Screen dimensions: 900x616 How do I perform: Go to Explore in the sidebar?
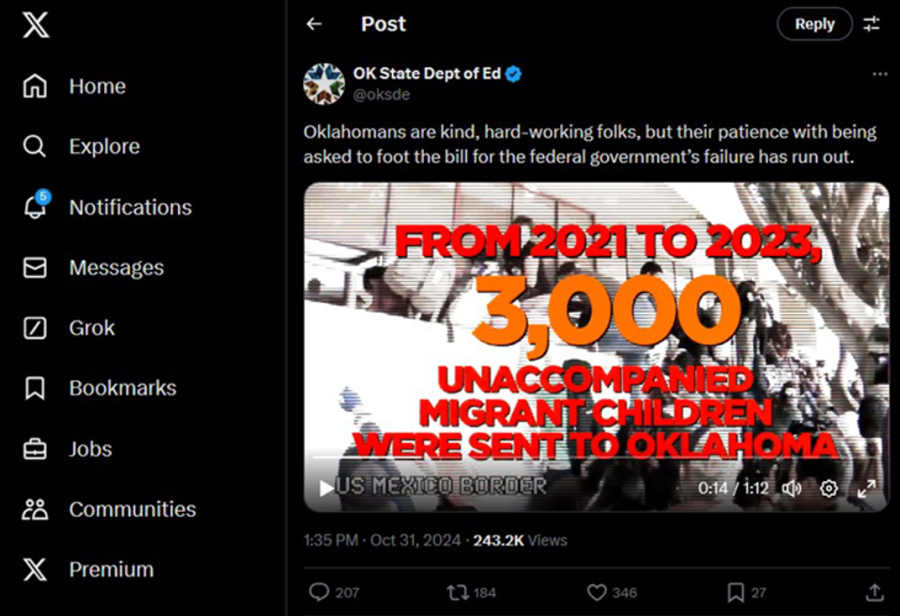(x=104, y=147)
